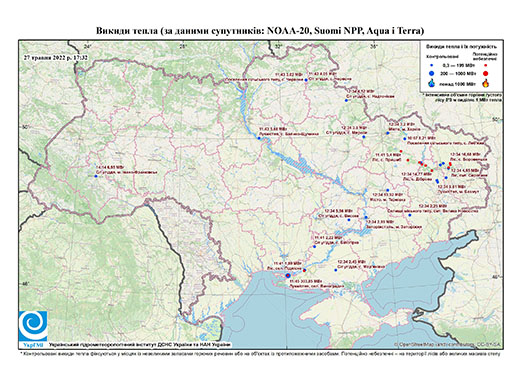Click small blue 0.3–199 MW legend dot
Screen dimensions: 520x368
click(x=432, y=66)
